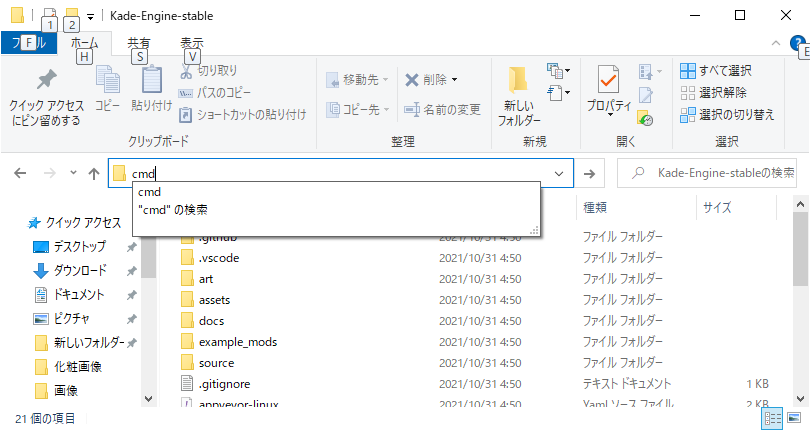Select the .vscode folder
Screen dimensions: 810x431
coord(219,258)
